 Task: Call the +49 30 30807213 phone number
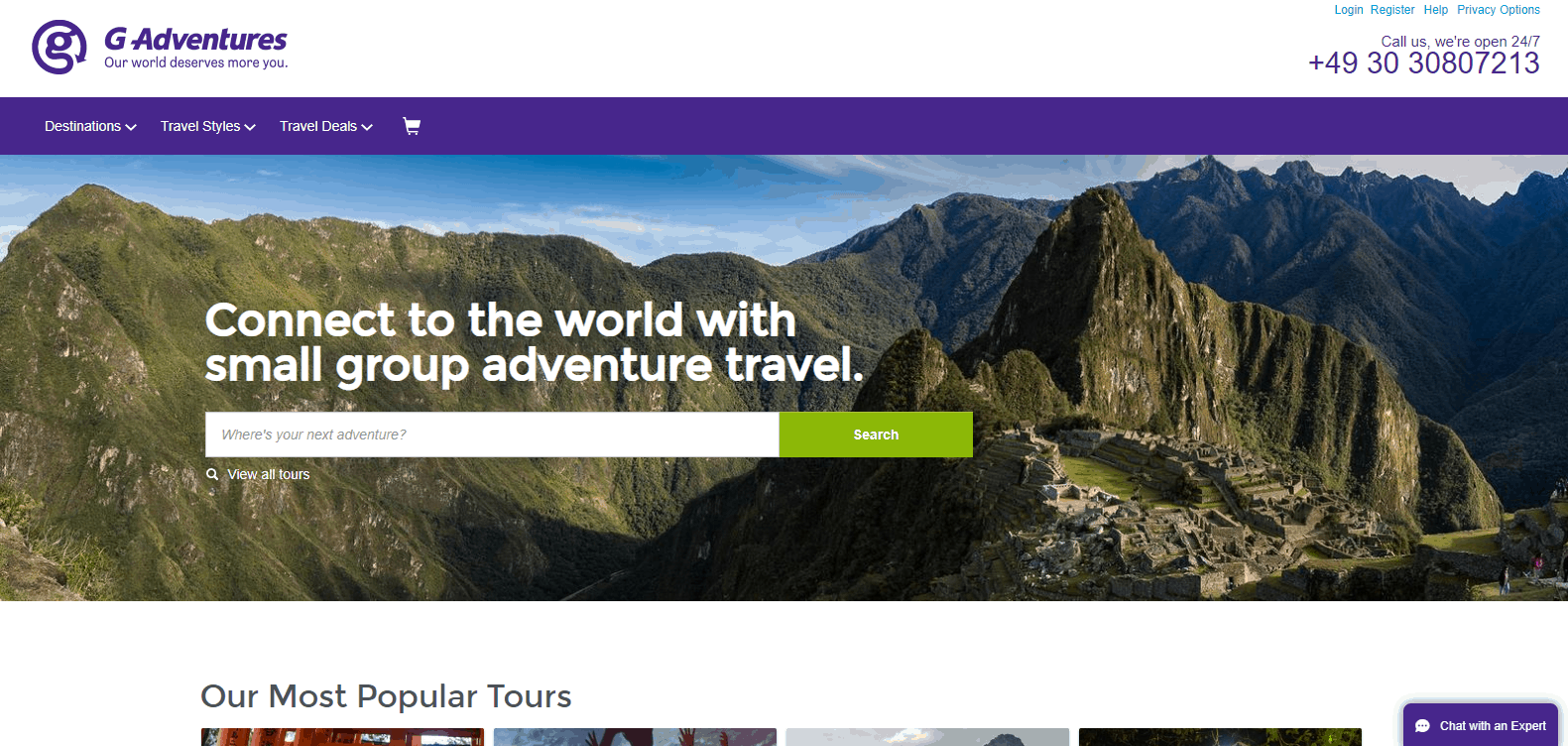click(1422, 62)
